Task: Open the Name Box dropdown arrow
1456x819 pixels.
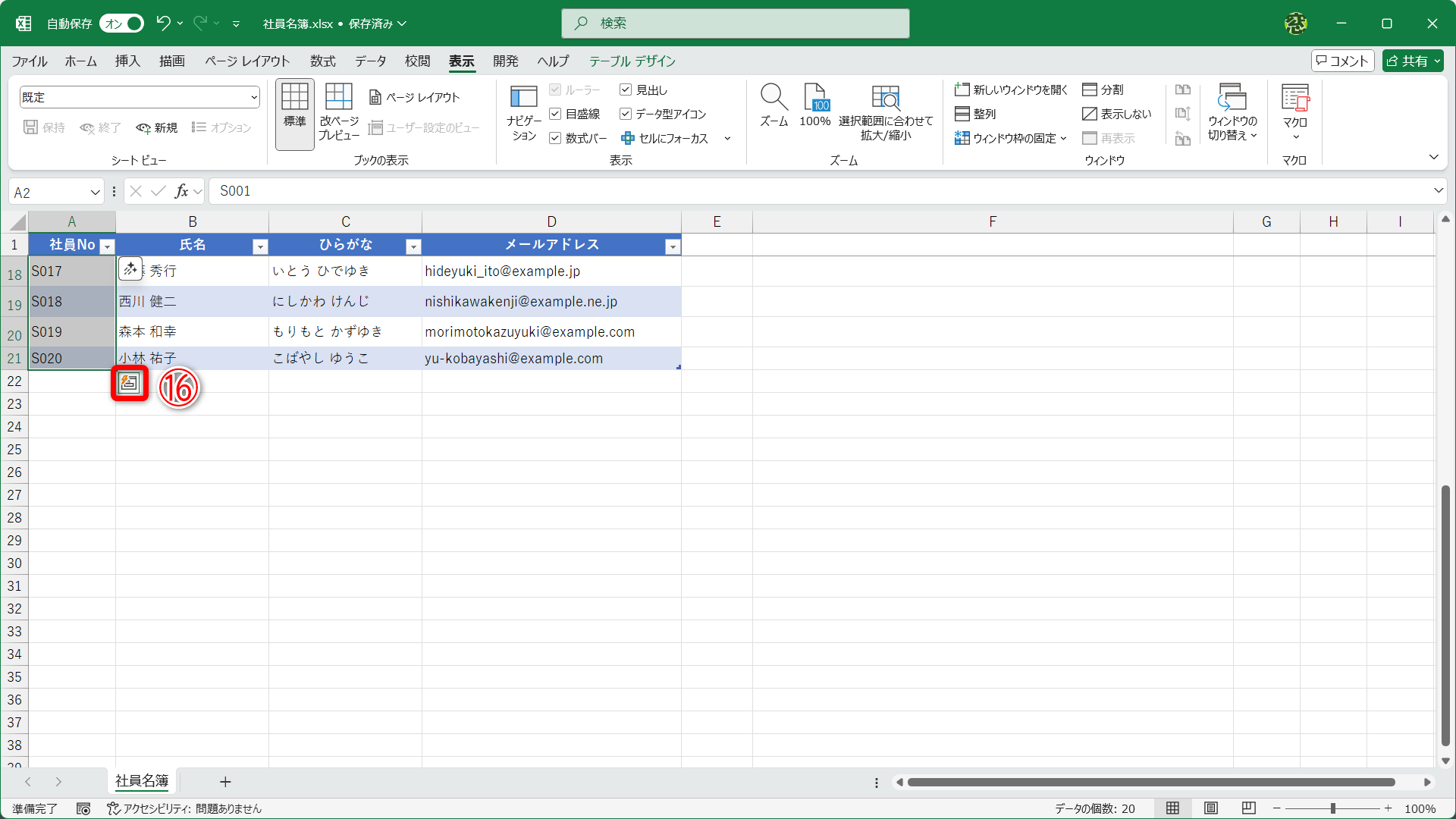Action: pyautogui.click(x=95, y=193)
